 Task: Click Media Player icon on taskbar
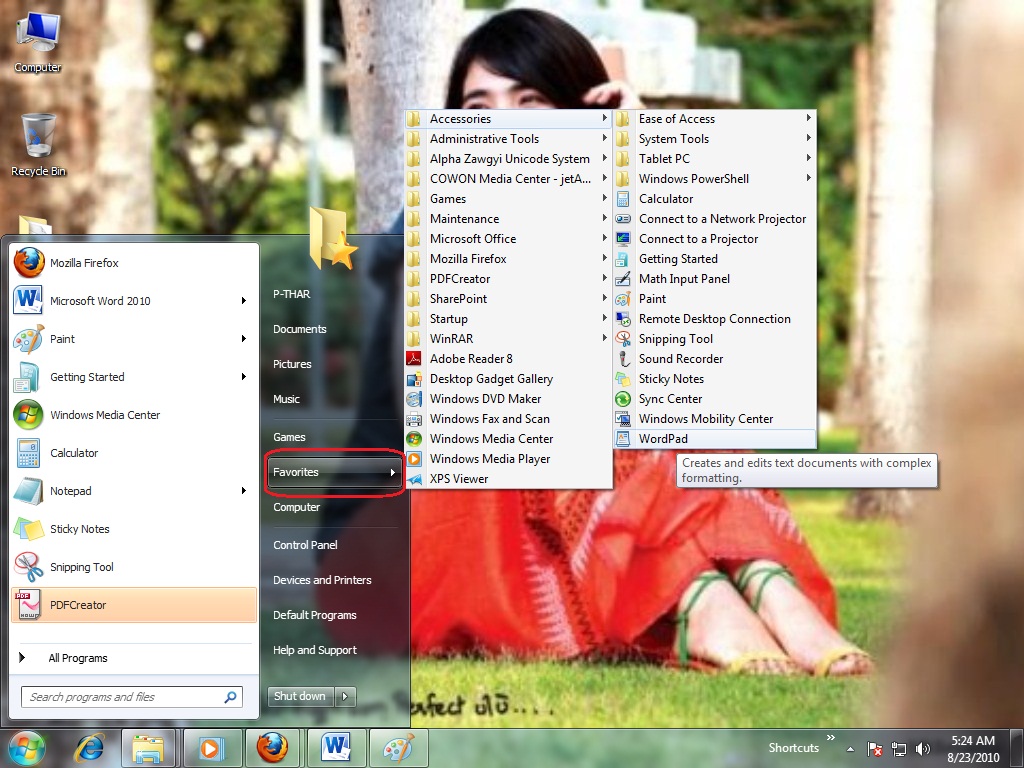pyautogui.click(x=210, y=748)
